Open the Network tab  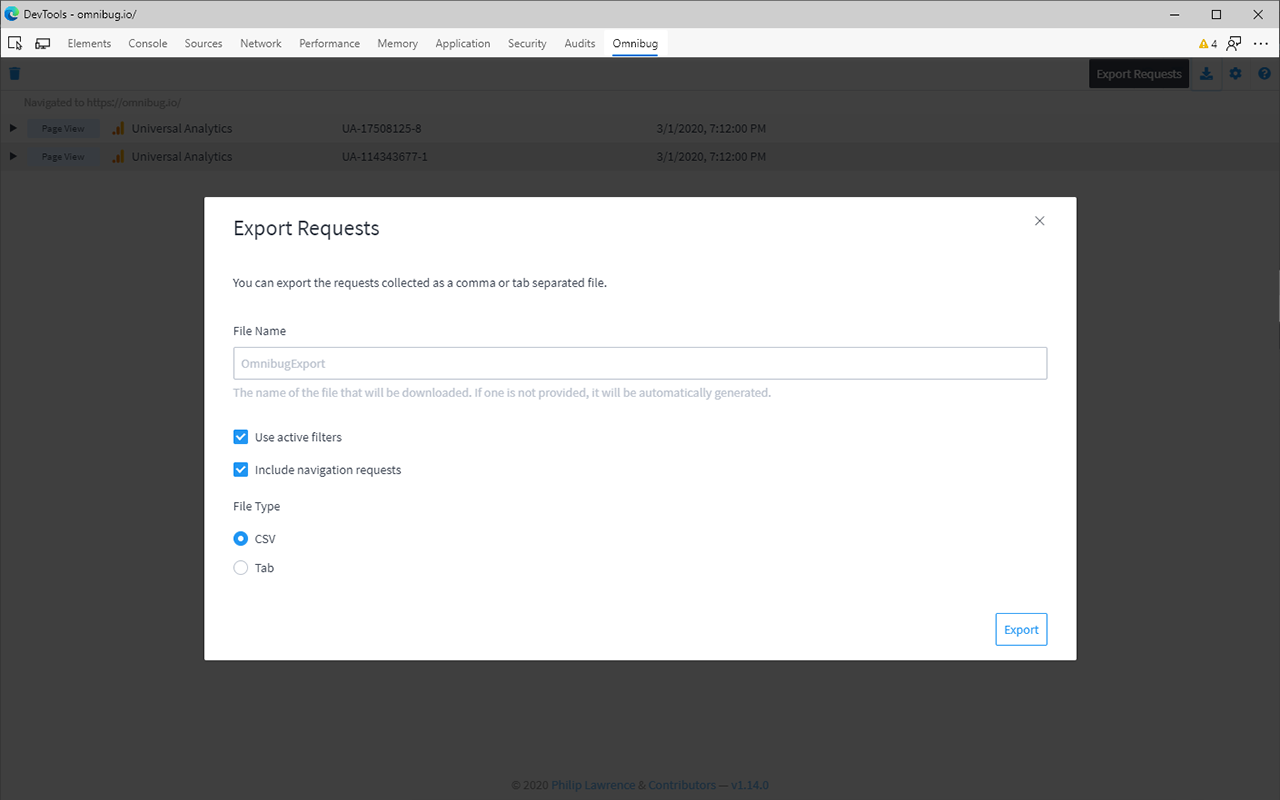[x=261, y=44]
